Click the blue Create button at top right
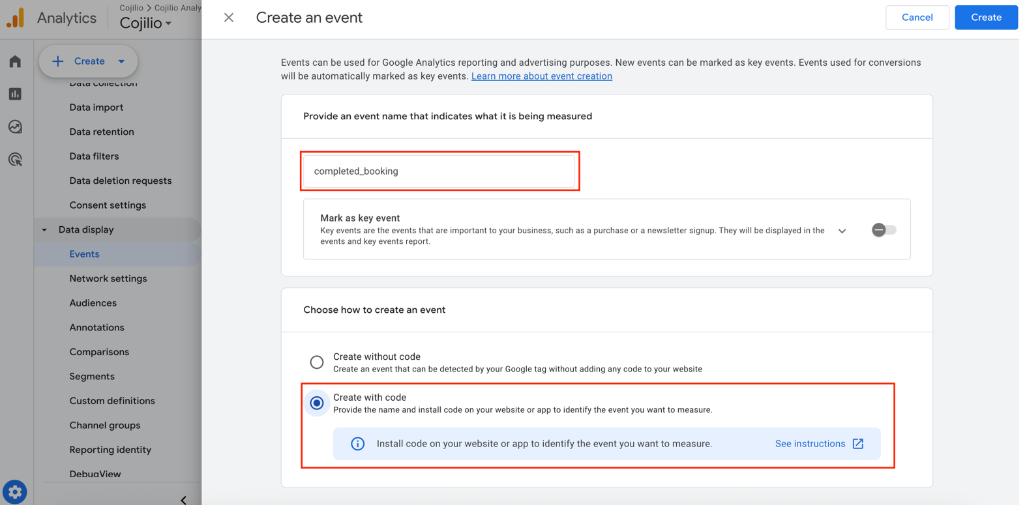 pos(986,18)
